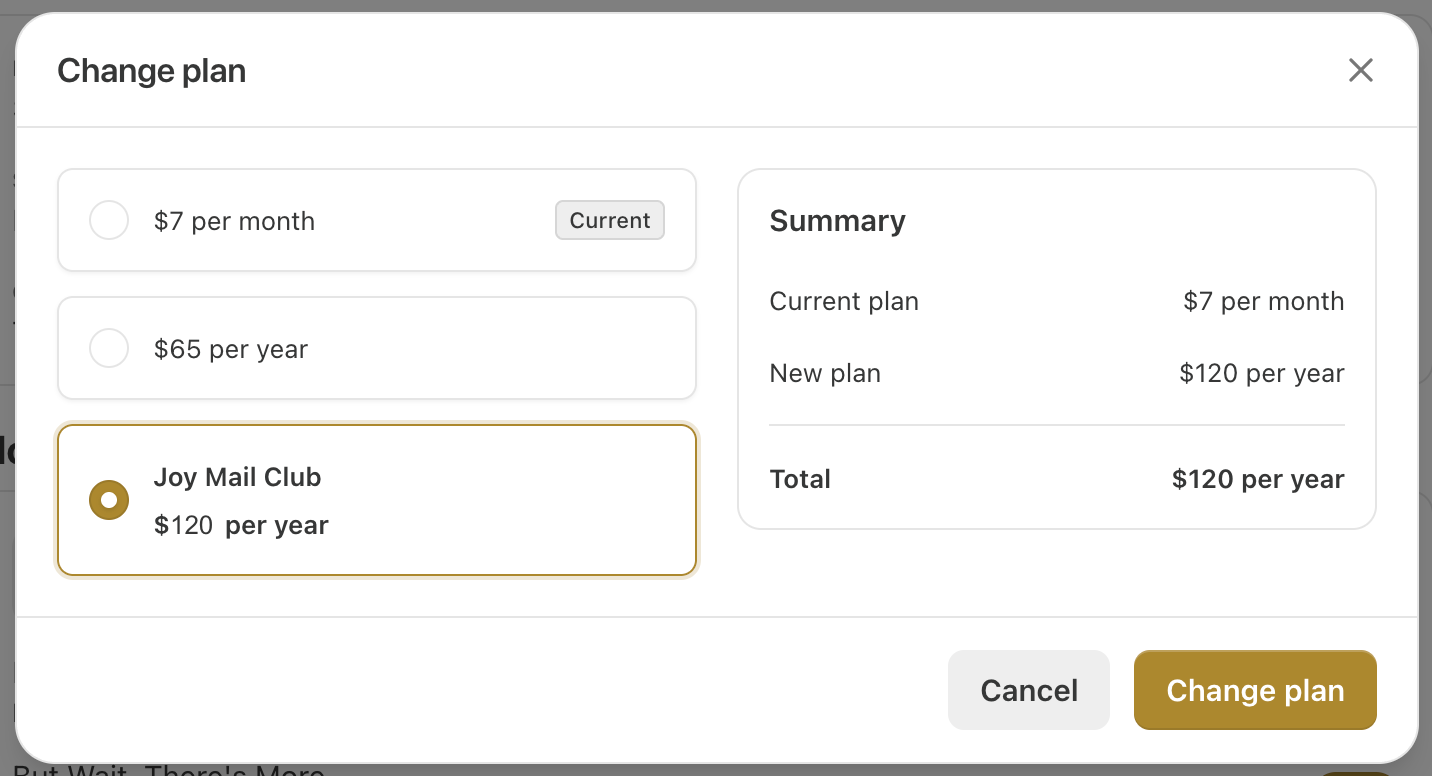Click the "$65 per year" plan option label
Screen dimensions: 1432x776
point(231,349)
